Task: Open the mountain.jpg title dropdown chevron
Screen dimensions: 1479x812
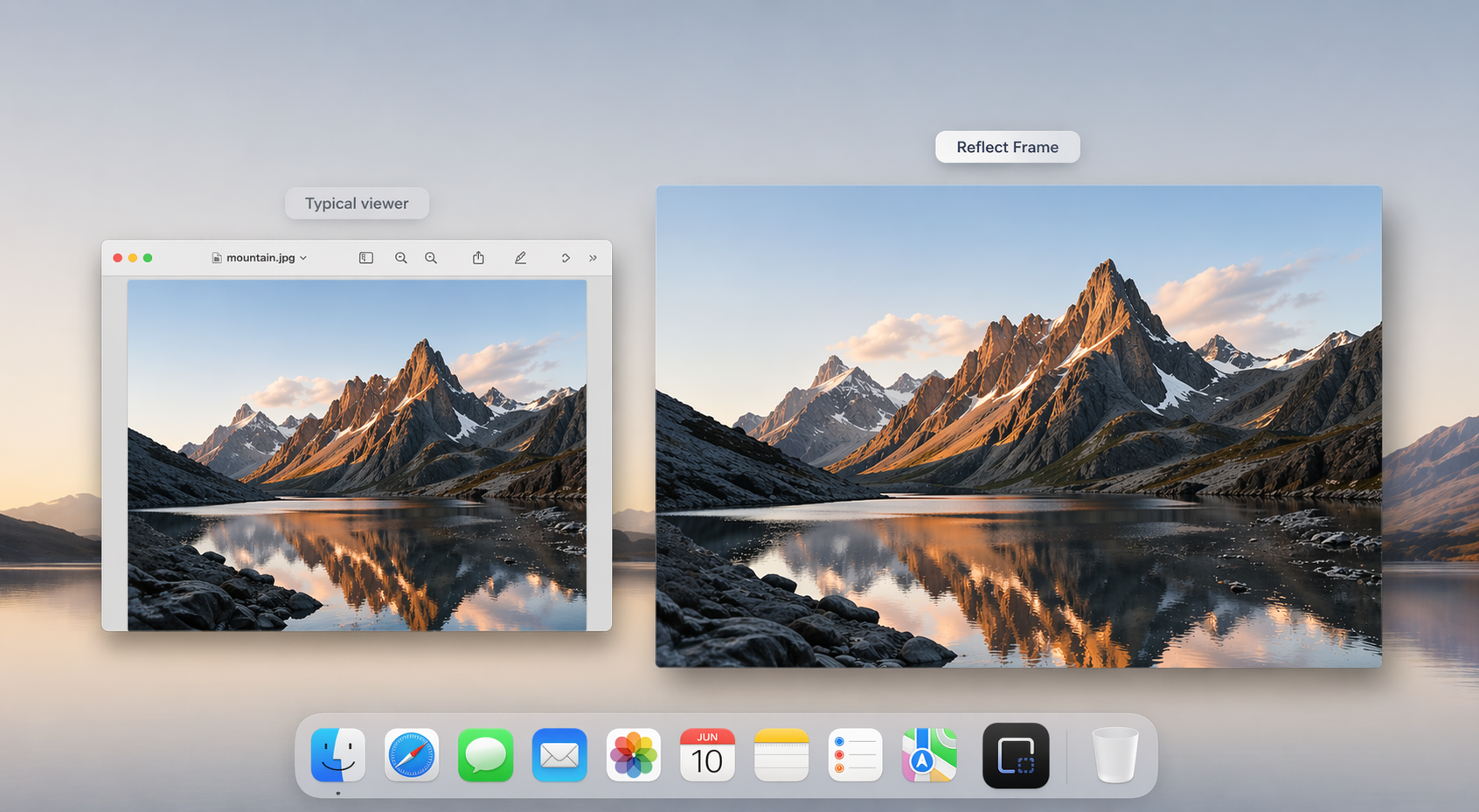Action: (303, 258)
